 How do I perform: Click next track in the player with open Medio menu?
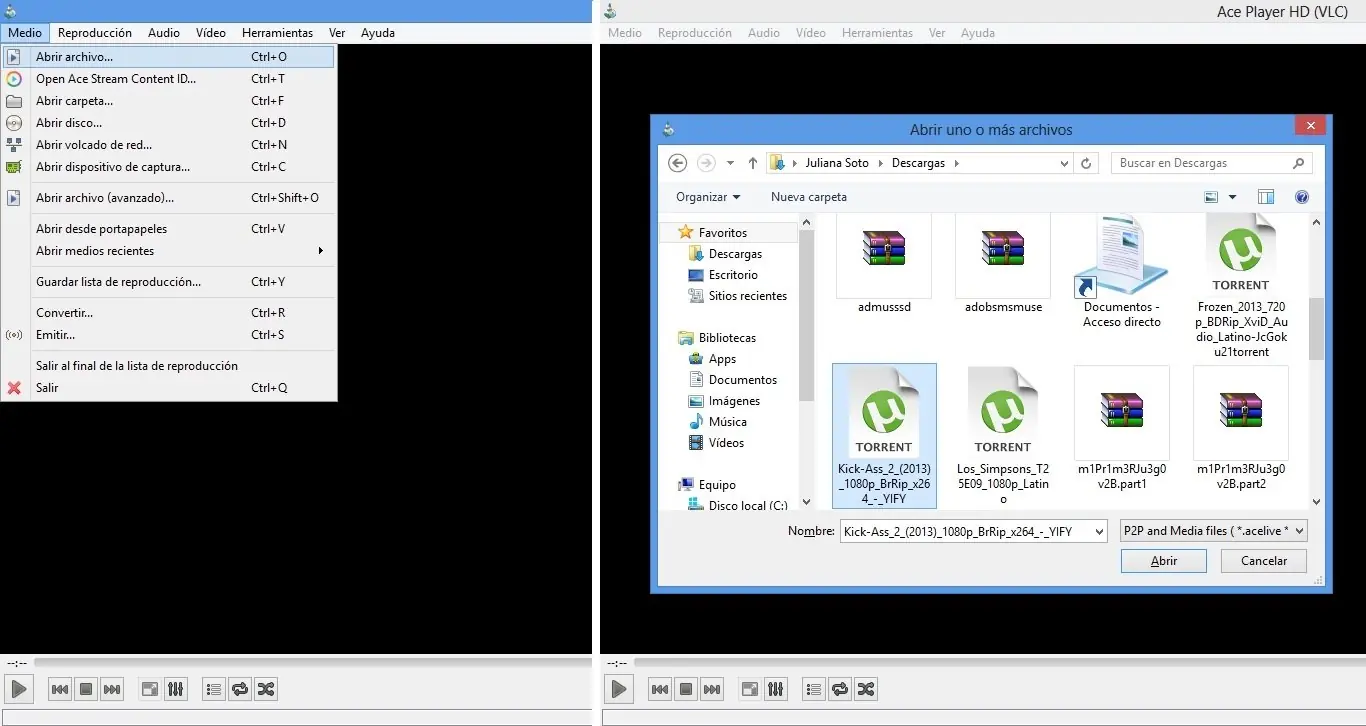(x=112, y=689)
